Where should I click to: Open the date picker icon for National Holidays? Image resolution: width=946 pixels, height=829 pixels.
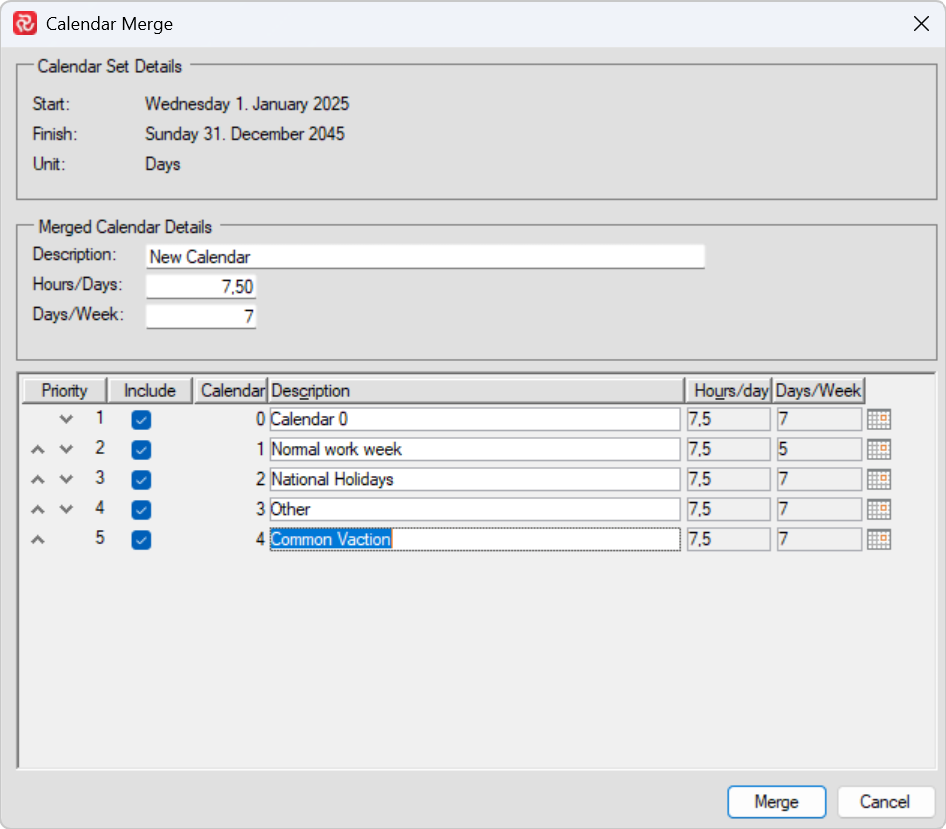878,479
